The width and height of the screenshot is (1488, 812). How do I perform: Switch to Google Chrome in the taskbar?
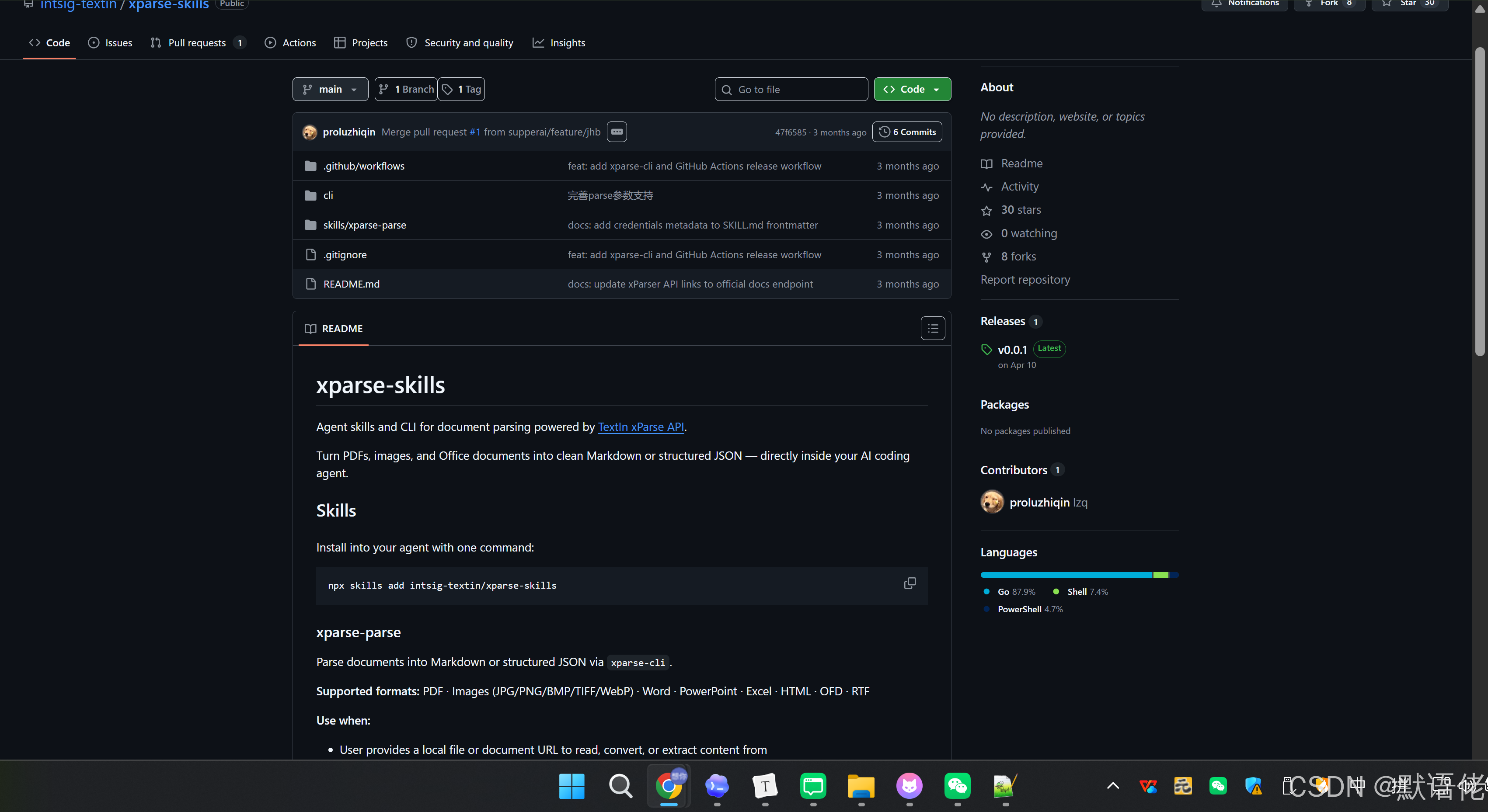pyautogui.click(x=669, y=786)
